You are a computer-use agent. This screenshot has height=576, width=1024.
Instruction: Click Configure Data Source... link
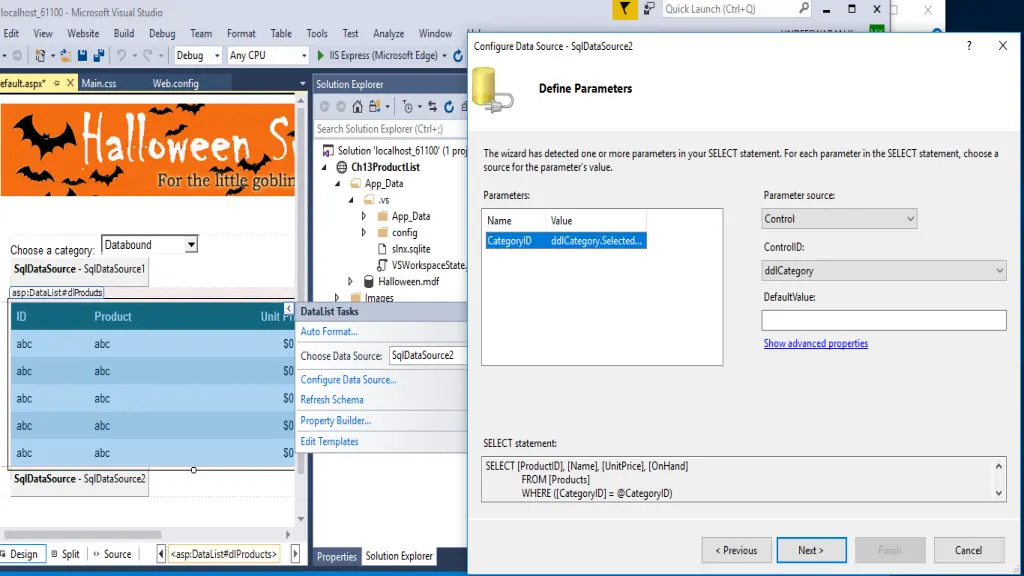348,379
